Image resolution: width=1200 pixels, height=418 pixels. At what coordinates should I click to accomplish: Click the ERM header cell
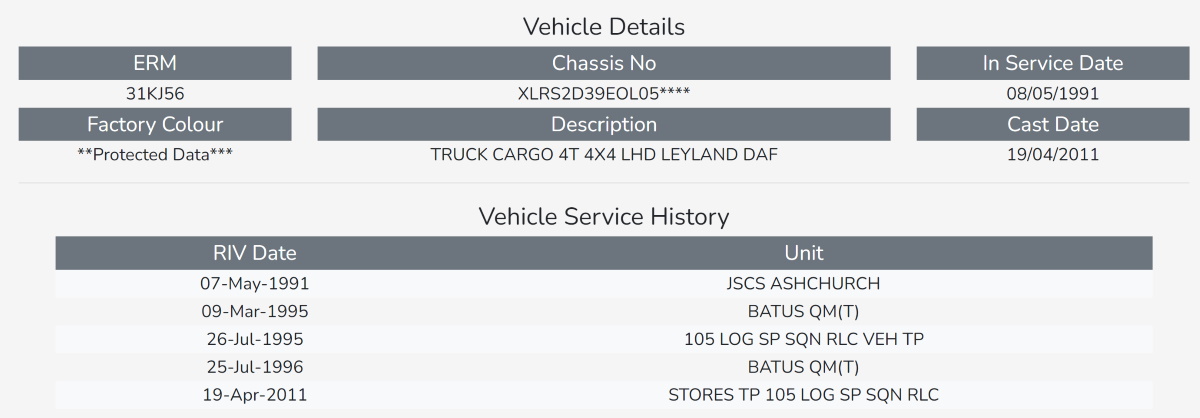click(155, 63)
